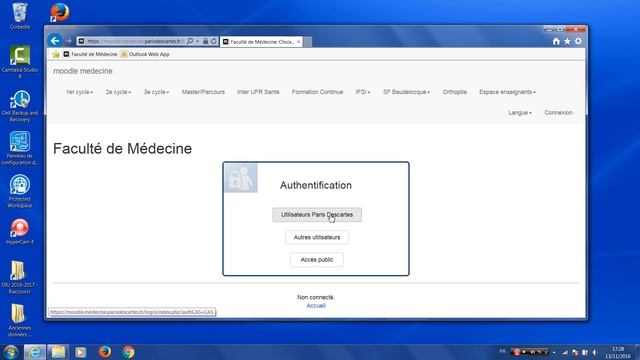This screenshot has width=640, height=360.
Task: Open Protected Workspace desktop icon
Action: click(20, 191)
